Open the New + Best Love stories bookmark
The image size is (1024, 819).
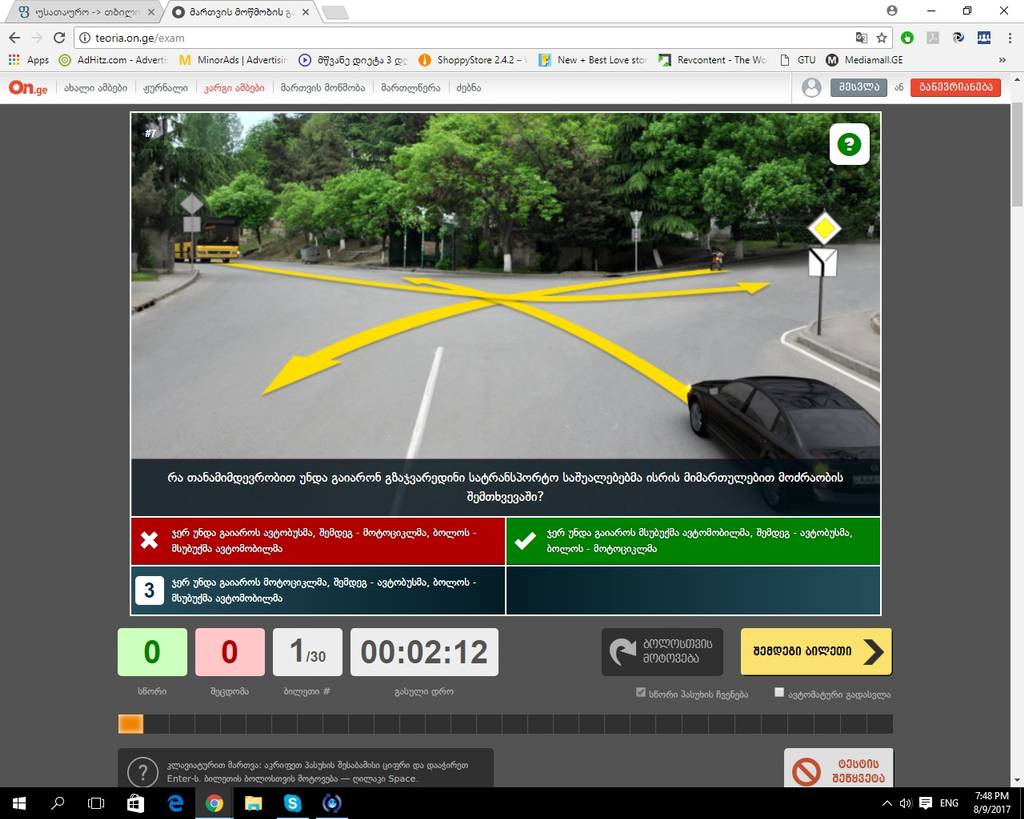[x=592, y=60]
